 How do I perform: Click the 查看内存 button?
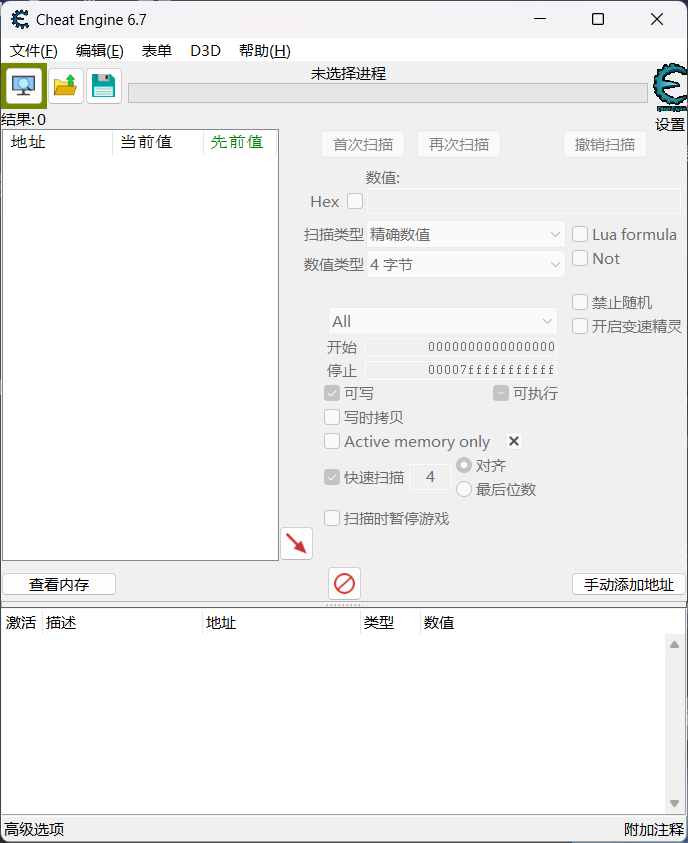[59, 584]
